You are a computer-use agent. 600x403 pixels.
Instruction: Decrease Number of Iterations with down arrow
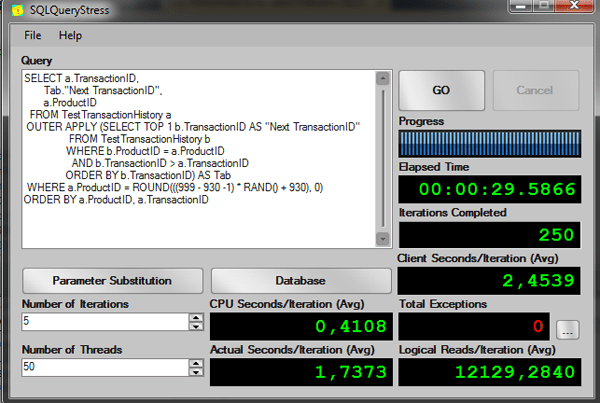pyautogui.click(x=196, y=326)
